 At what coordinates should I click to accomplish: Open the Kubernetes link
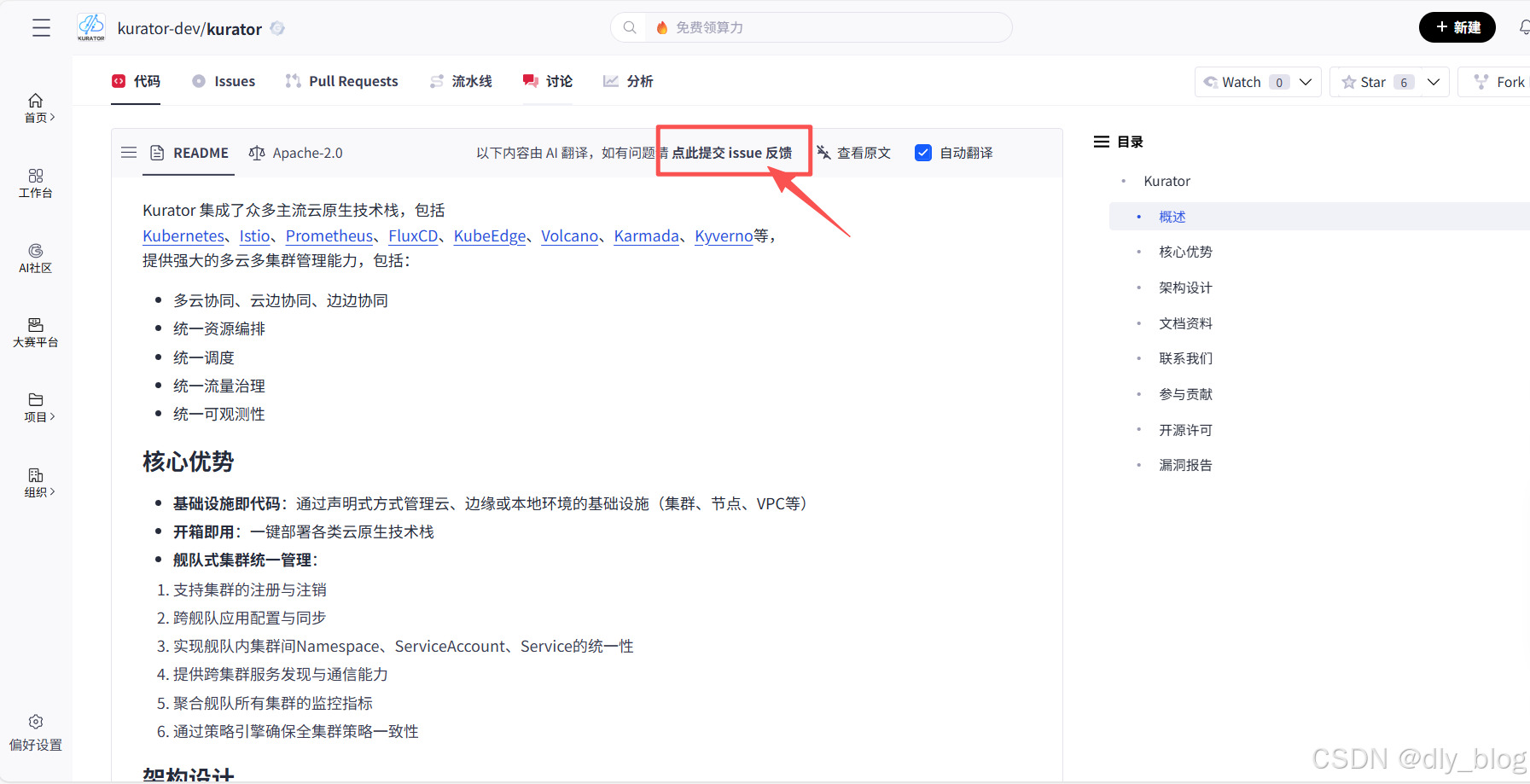click(183, 235)
